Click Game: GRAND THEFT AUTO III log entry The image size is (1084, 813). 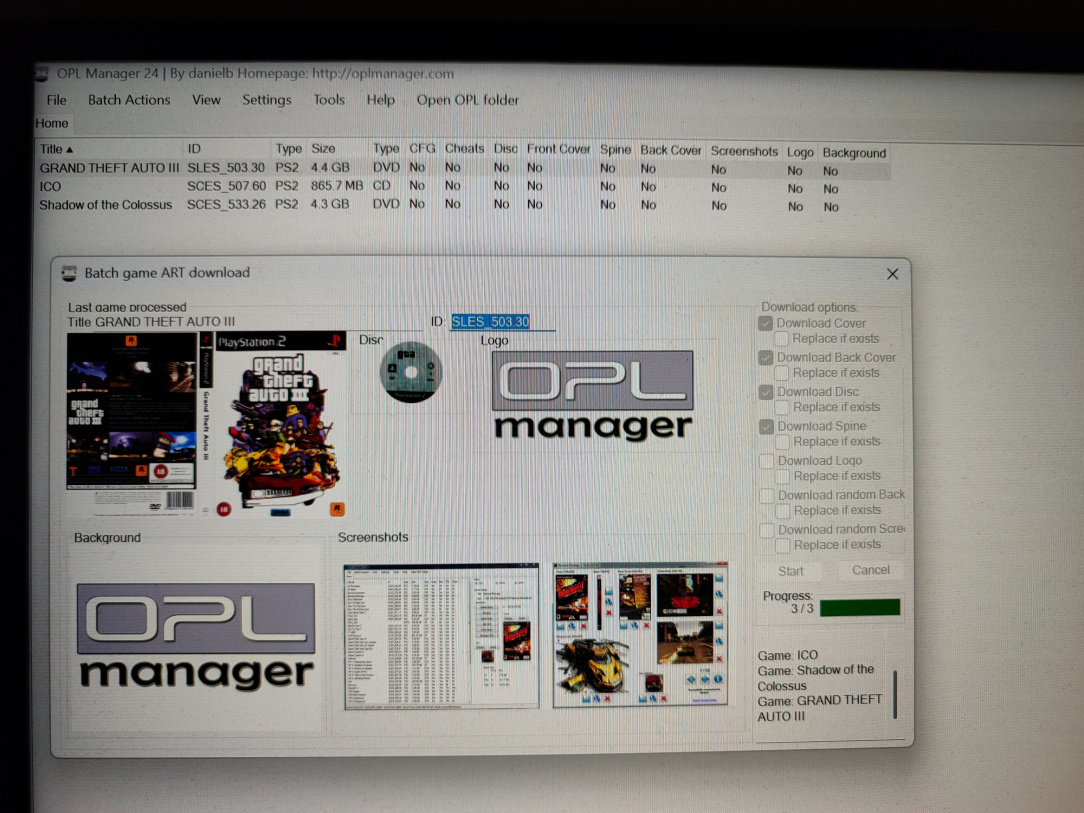[x=819, y=709]
